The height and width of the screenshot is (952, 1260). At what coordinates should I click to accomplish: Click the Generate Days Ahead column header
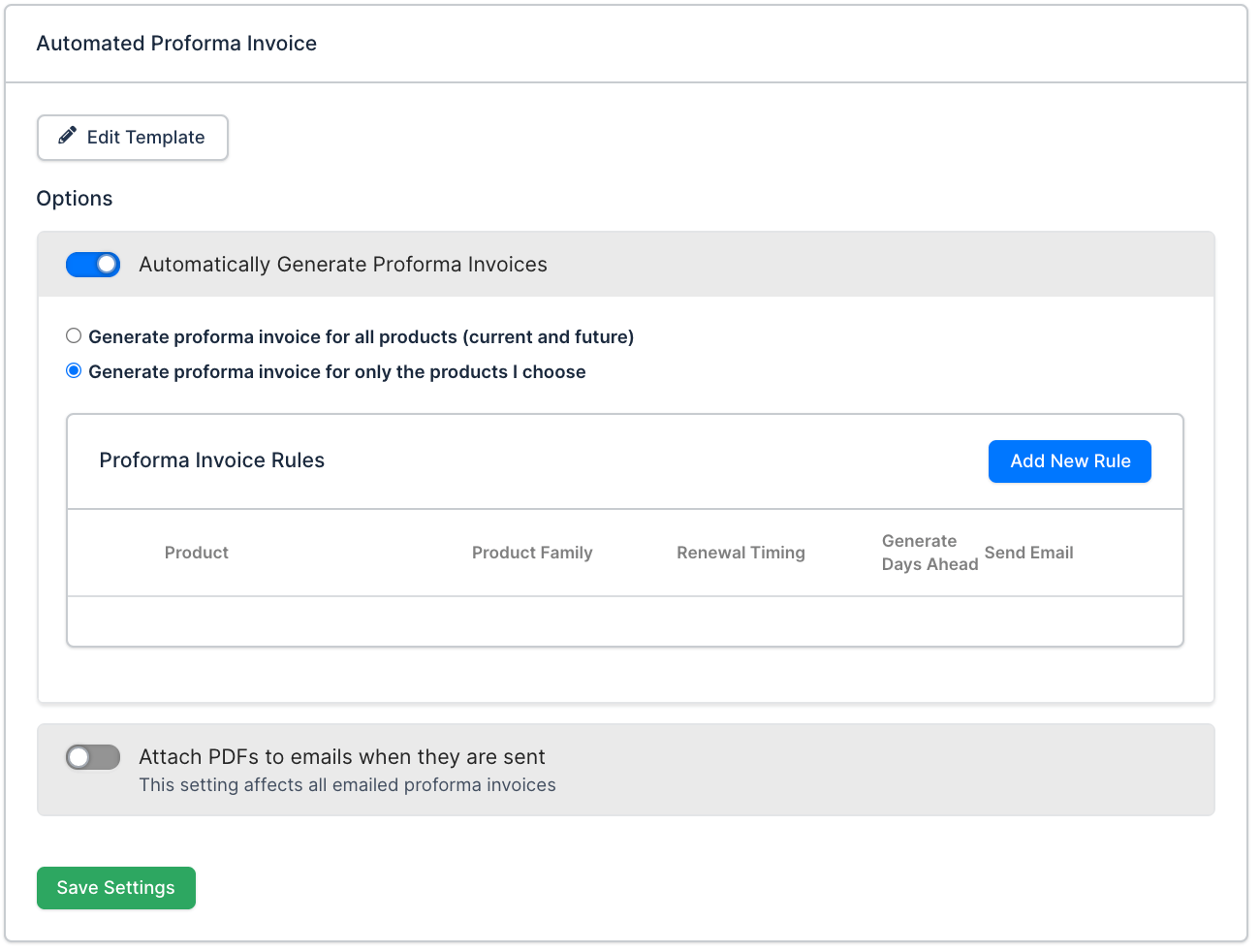coord(929,553)
